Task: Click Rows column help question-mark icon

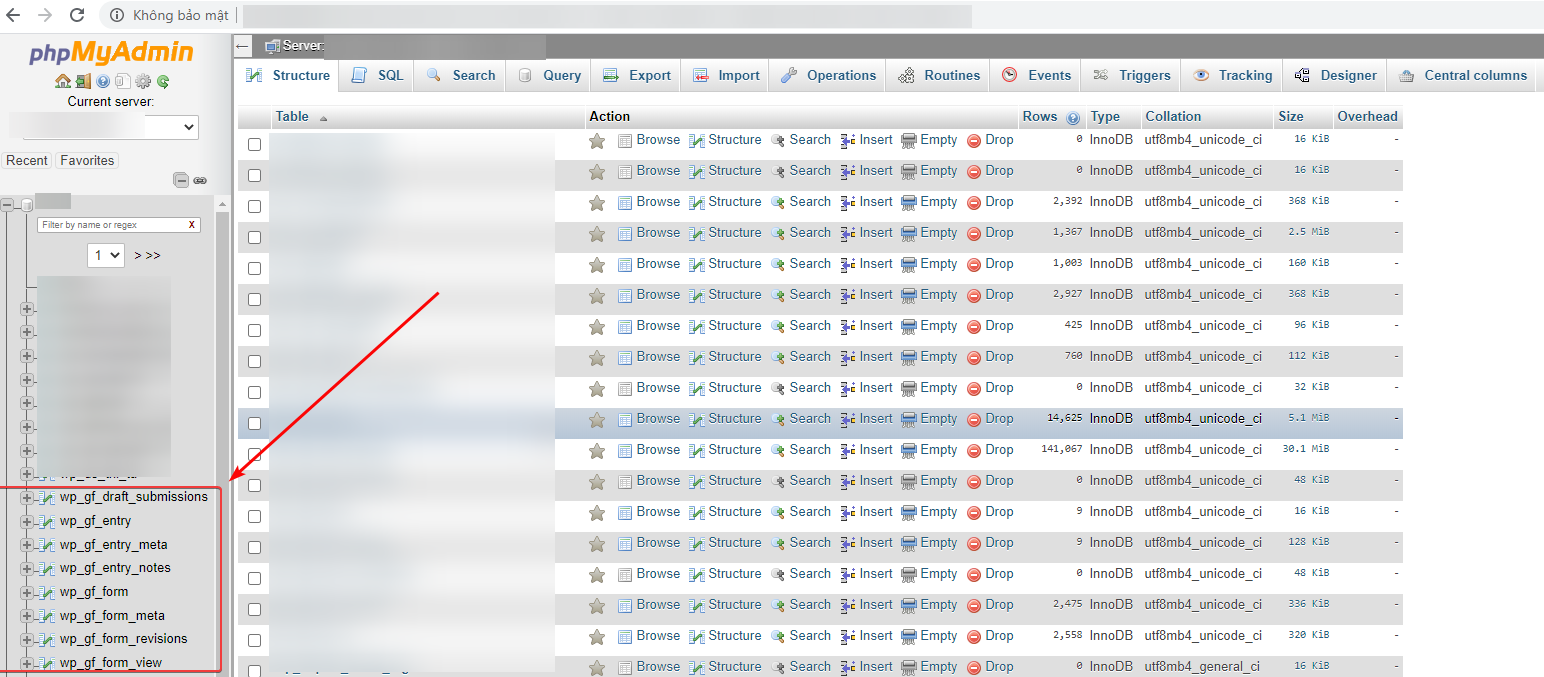Action: (x=1073, y=117)
